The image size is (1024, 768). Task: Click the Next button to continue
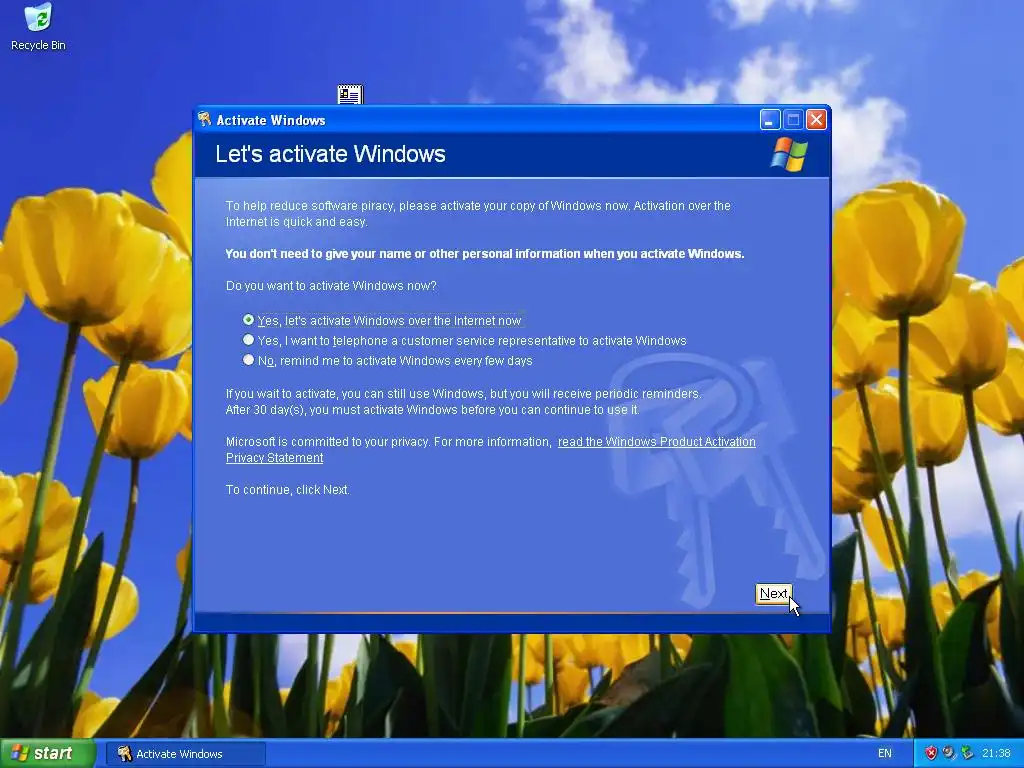(773, 594)
